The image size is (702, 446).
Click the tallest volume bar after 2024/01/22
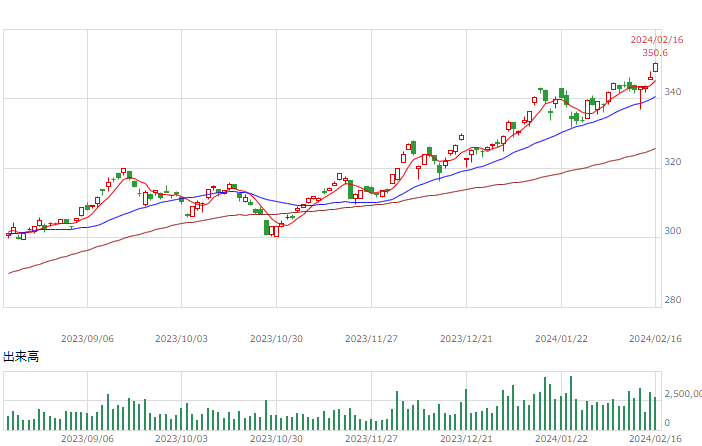pyautogui.click(x=571, y=403)
